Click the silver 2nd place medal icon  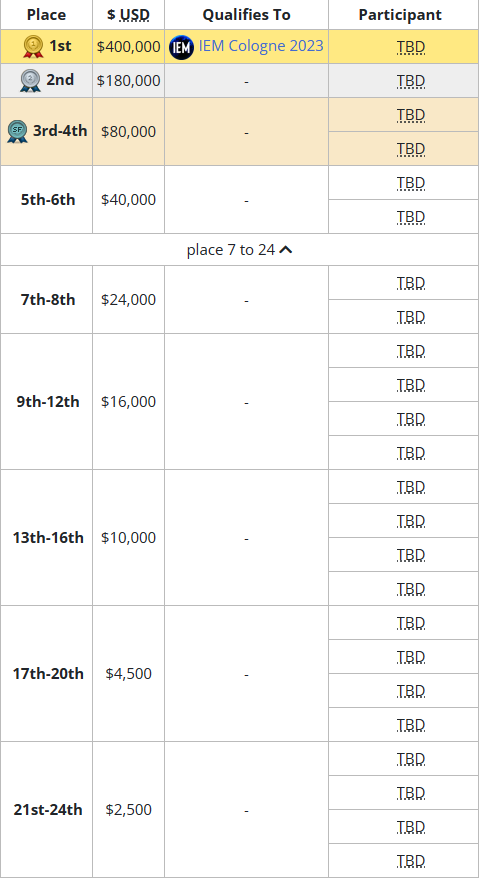pos(29,81)
